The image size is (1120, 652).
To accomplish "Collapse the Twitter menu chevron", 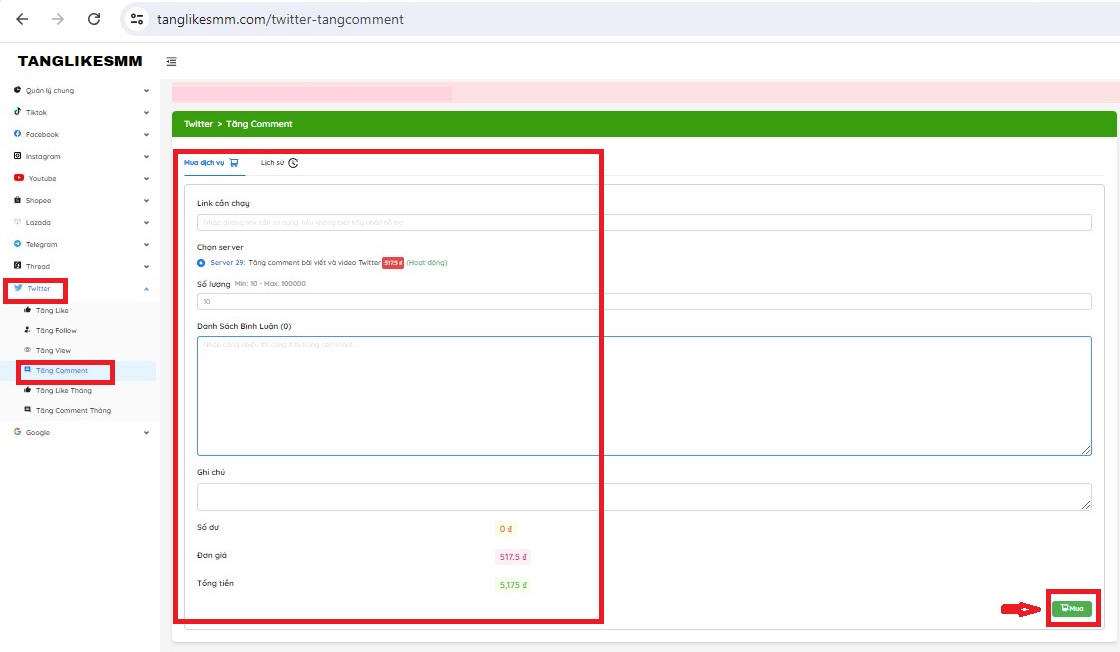I will pos(146,289).
